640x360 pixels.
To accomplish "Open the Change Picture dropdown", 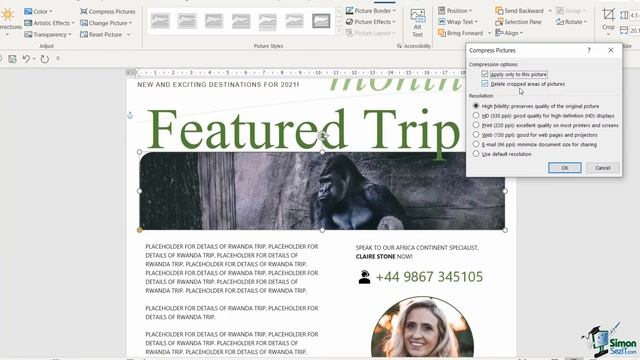I will pos(106,23).
